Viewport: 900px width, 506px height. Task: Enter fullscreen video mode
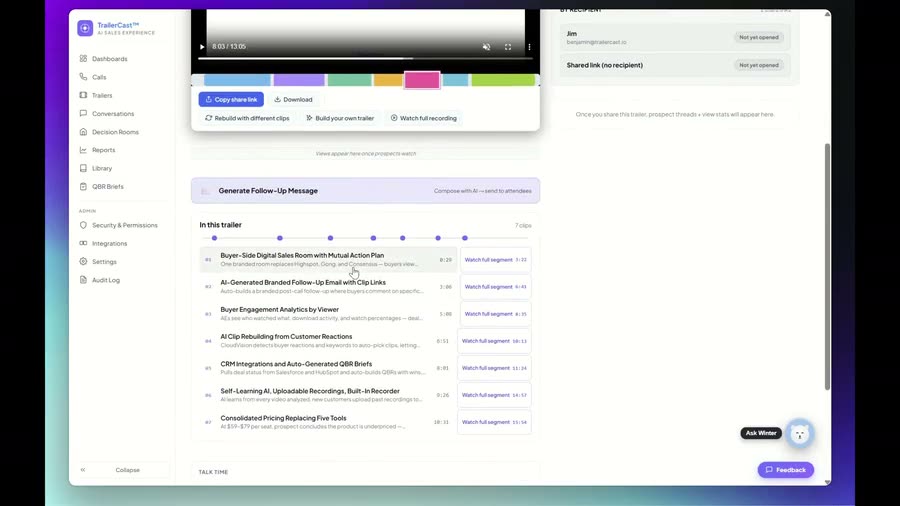click(508, 47)
